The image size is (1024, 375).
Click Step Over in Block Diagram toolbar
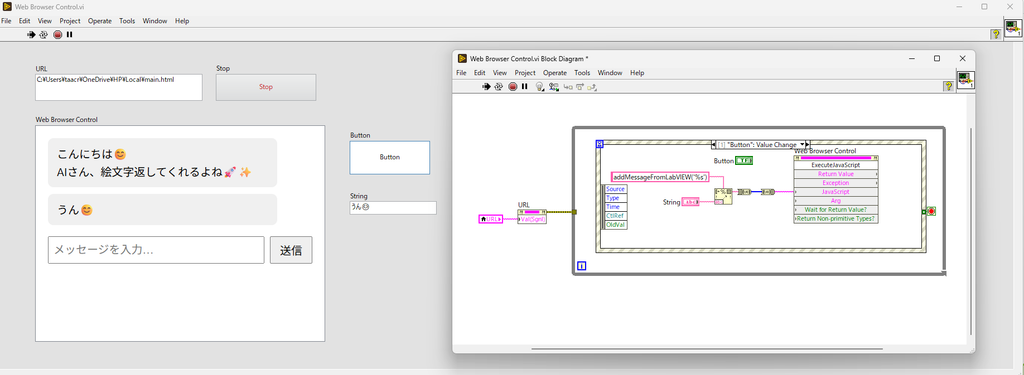click(579, 86)
